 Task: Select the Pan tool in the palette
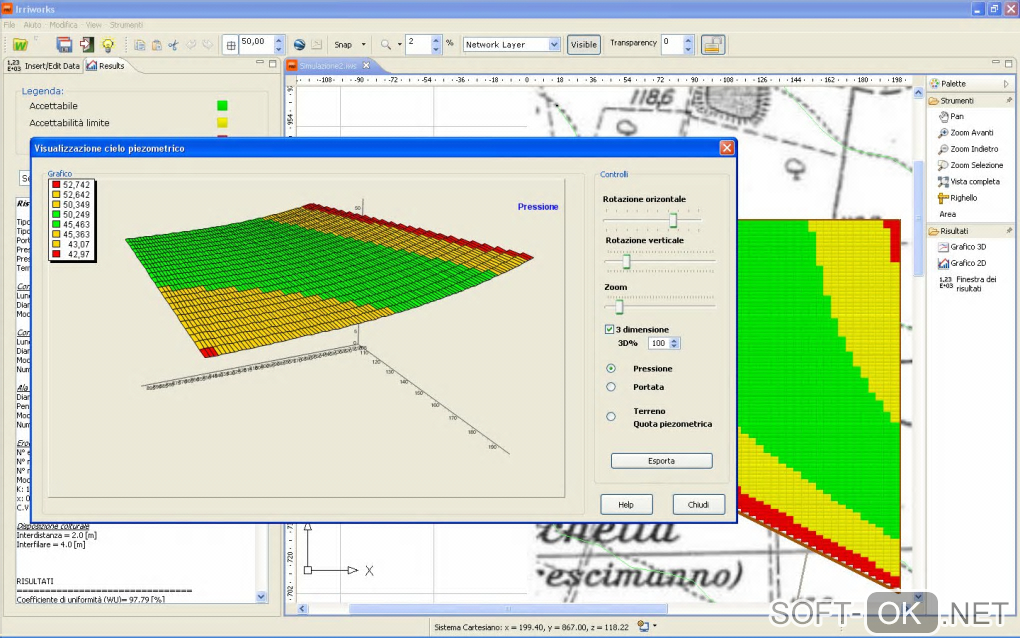click(956, 117)
